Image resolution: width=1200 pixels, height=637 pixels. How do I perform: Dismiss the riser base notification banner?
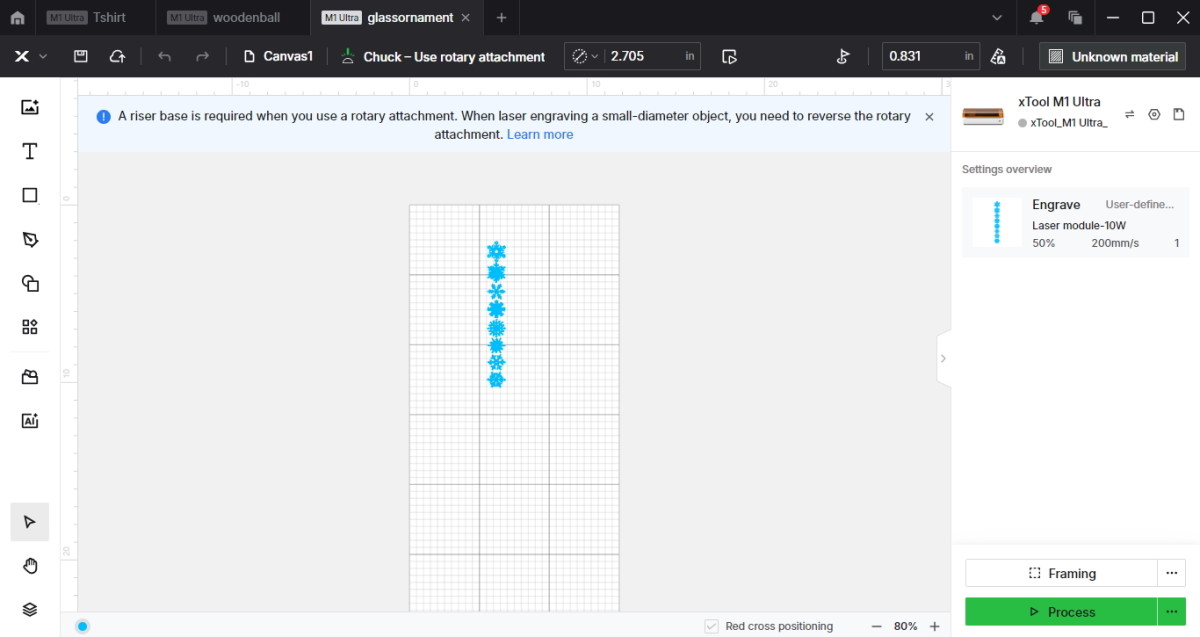[x=929, y=117]
